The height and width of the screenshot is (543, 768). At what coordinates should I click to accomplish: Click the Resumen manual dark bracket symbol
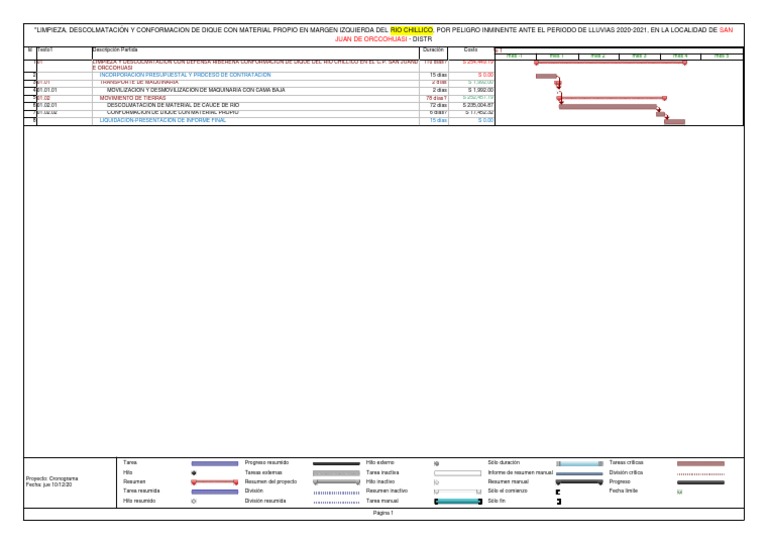point(579,482)
